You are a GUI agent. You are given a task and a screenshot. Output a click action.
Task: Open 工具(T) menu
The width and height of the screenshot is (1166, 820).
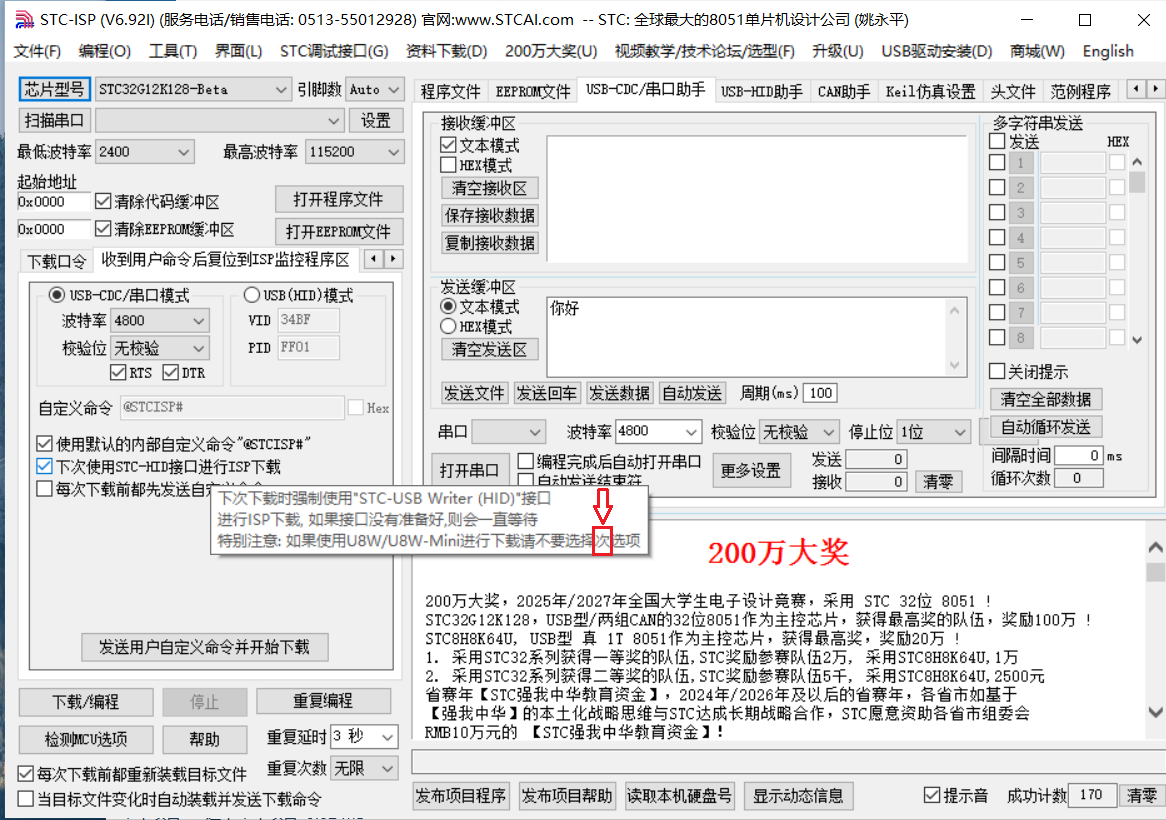click(x=173, y=51)
